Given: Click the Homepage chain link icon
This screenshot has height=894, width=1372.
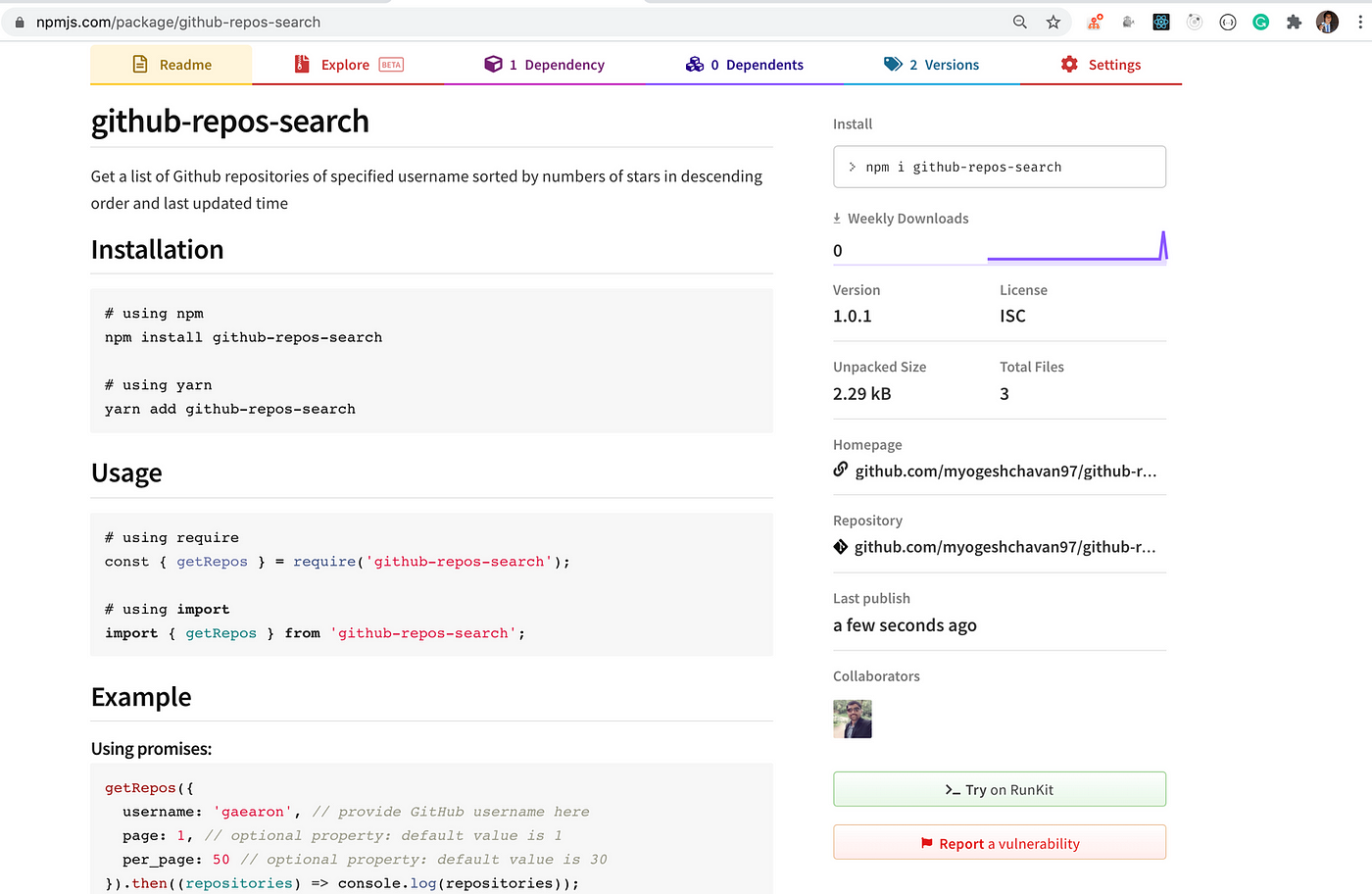Looking at the screenshot, I should (x=841, y=470).
